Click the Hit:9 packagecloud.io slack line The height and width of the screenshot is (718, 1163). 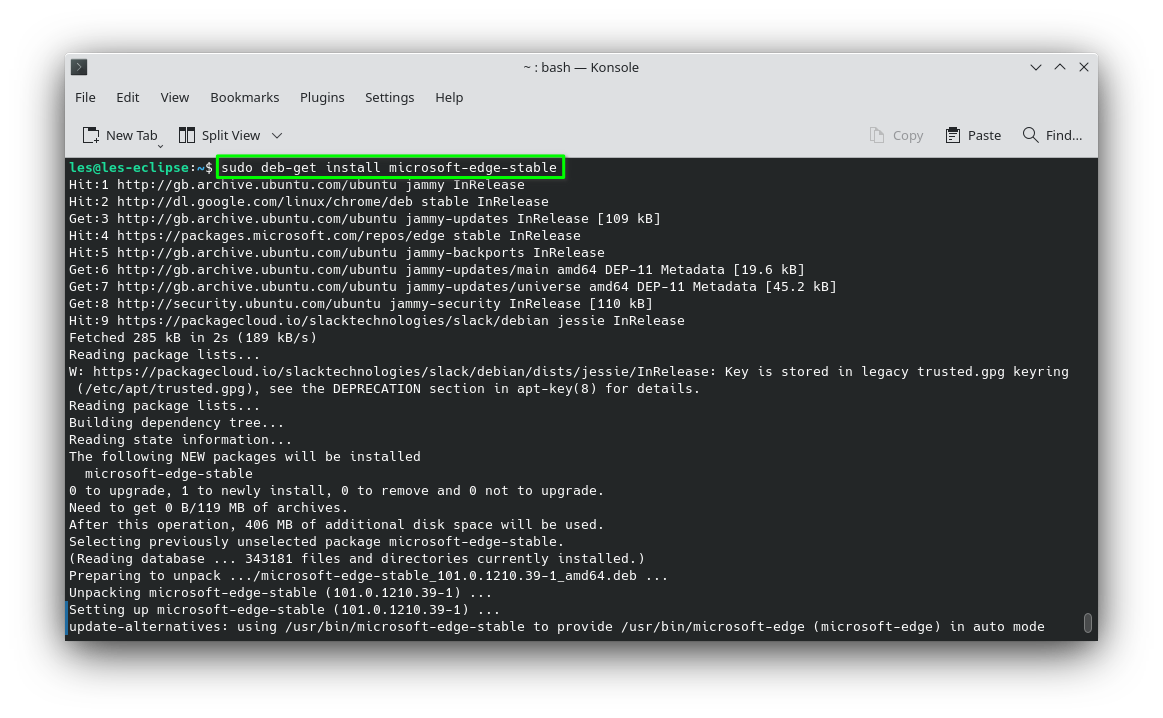tap(377, 320)
